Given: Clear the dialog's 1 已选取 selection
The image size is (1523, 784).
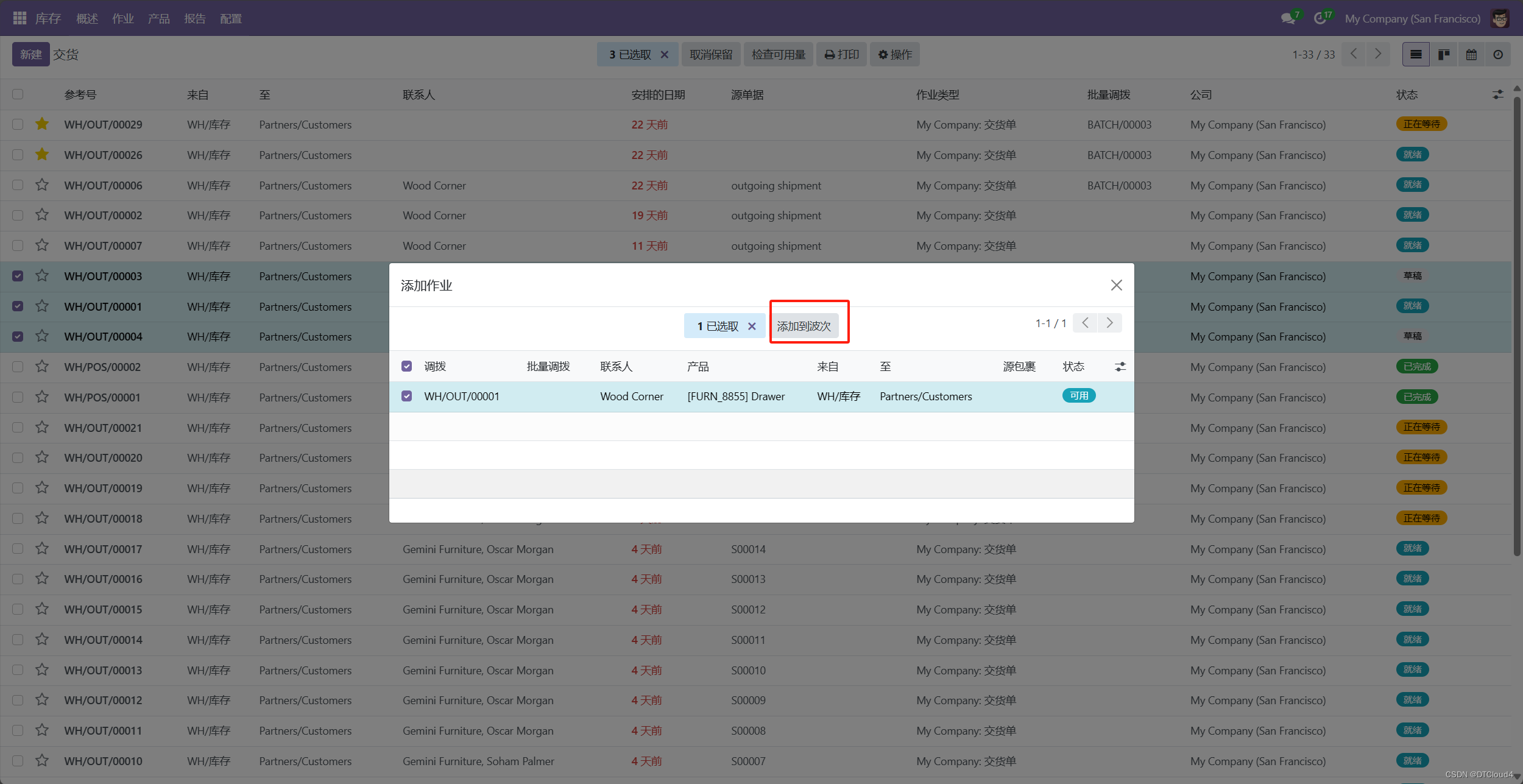Looking at the screenshot, I should tap(752, 326).
